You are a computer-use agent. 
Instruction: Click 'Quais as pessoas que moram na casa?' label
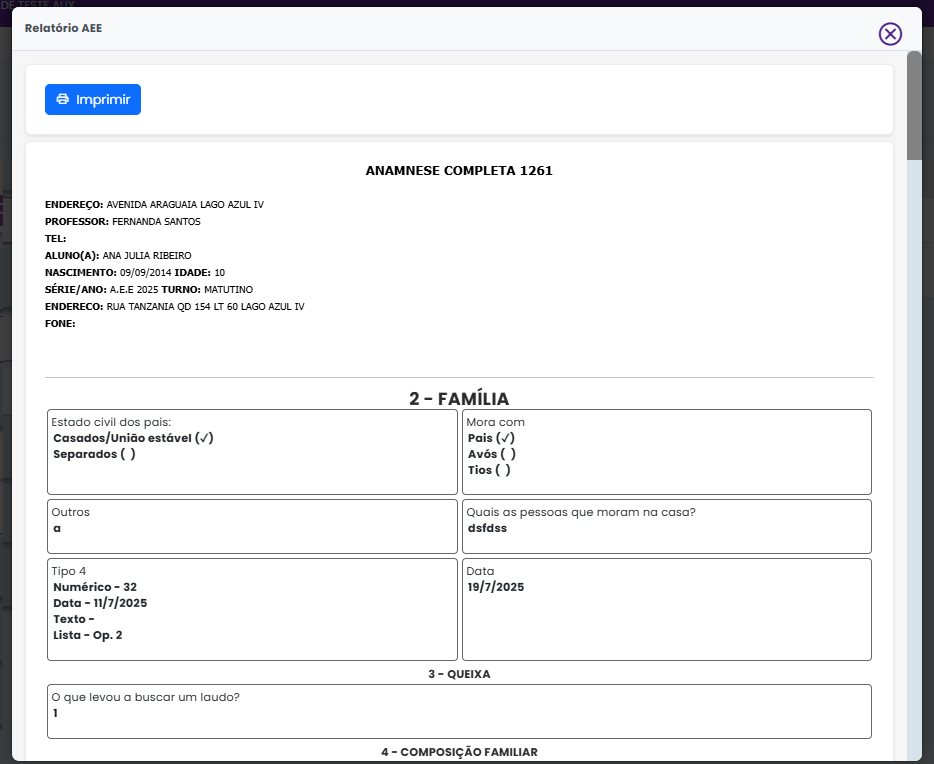581,512
